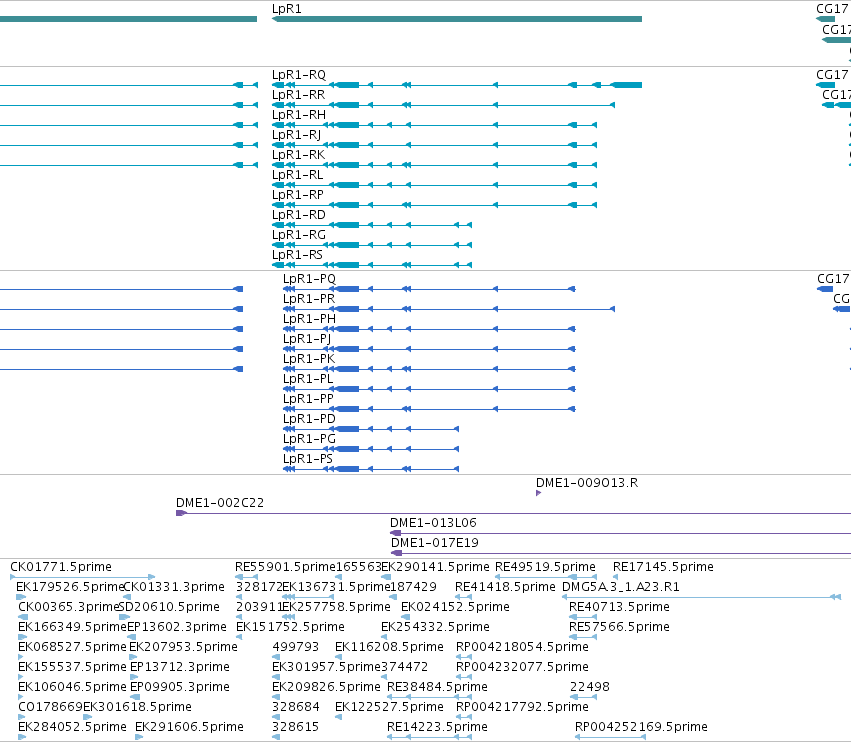Image resolution: width=851 pixels, height=742 pixels.
Task: Select EST EK166349.5prime
Action: [72, 627]
